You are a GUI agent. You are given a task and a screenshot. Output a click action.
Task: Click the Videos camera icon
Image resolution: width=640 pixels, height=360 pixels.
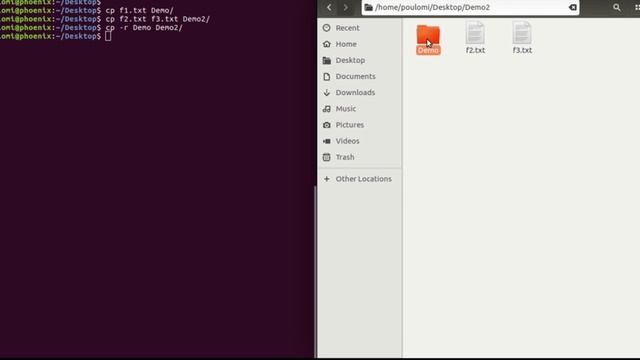[x=327, y=141]
